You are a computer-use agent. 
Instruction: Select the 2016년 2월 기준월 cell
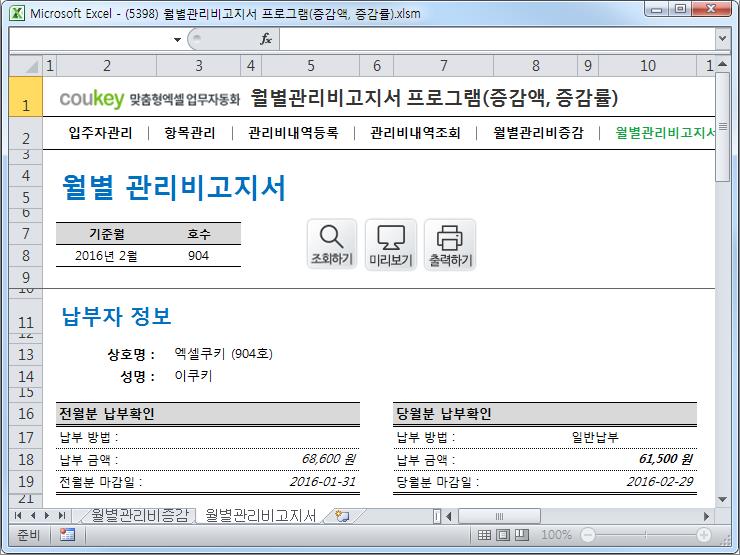point(106,256)
